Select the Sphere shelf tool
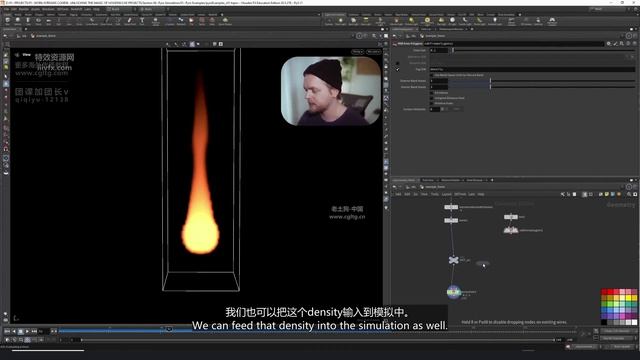 click(18, 21)
